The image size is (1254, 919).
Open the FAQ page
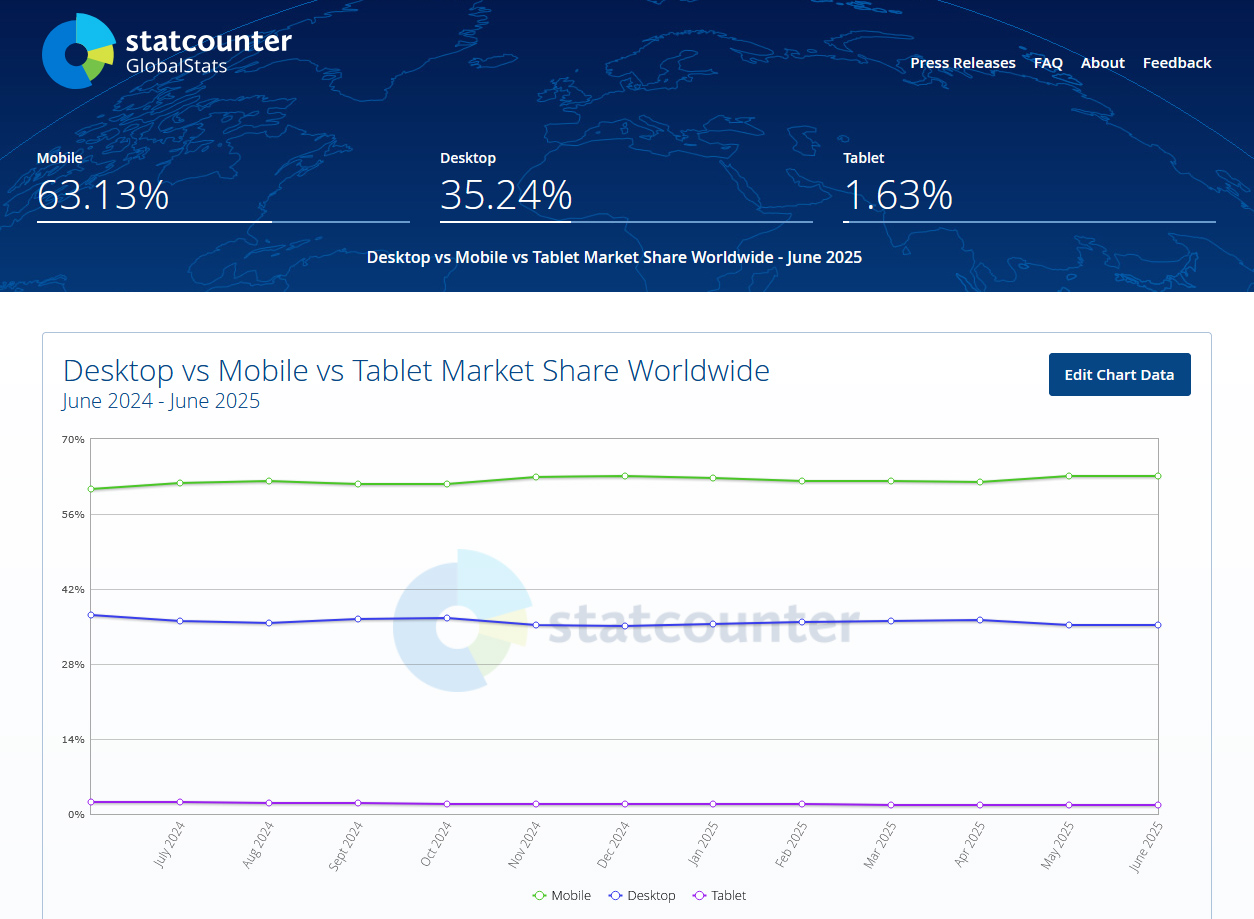tap(1048, 63)
